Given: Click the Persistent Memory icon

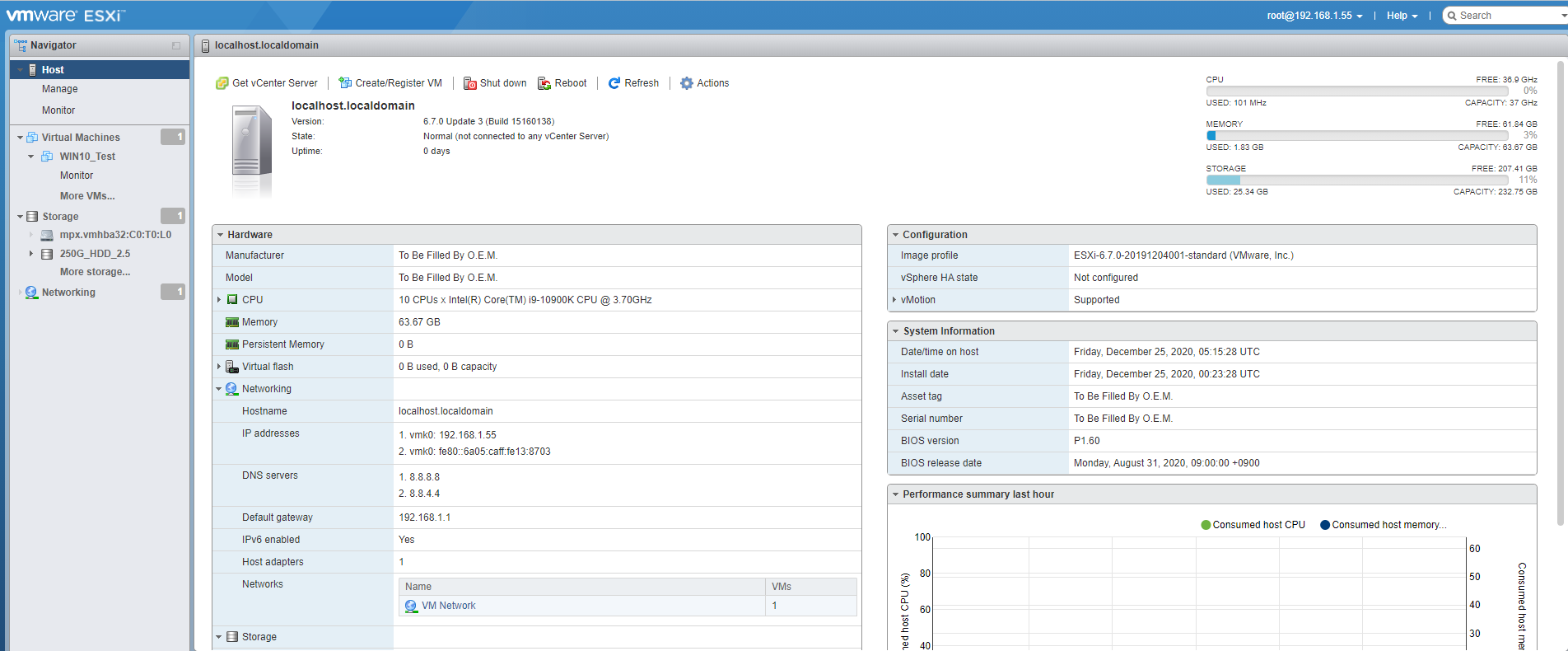Looking at the screenshot, I should tap(232, 344).
